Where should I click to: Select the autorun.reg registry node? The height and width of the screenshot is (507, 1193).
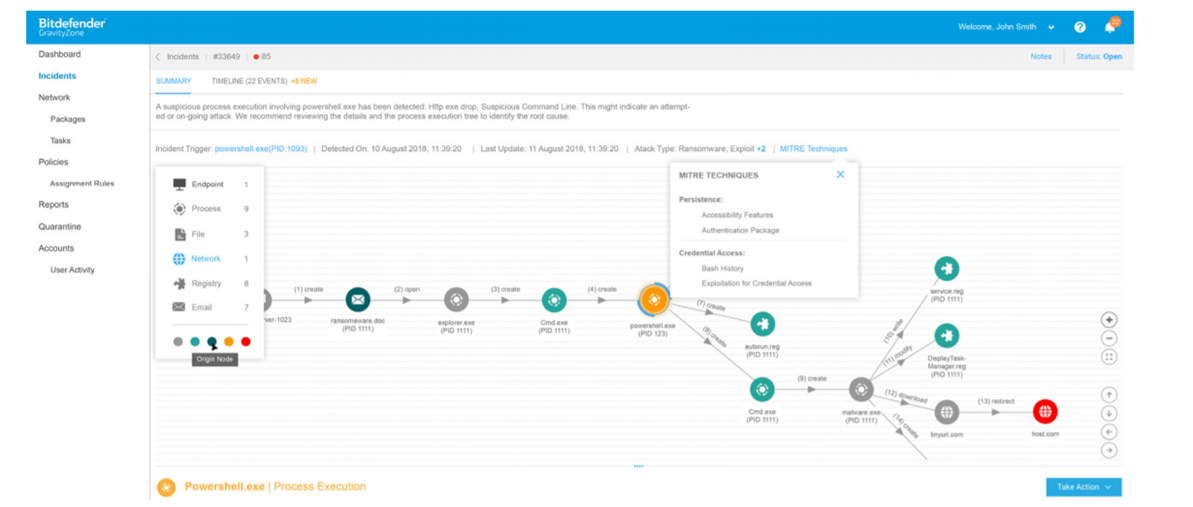pyautogui.click(x=762, y=324)
